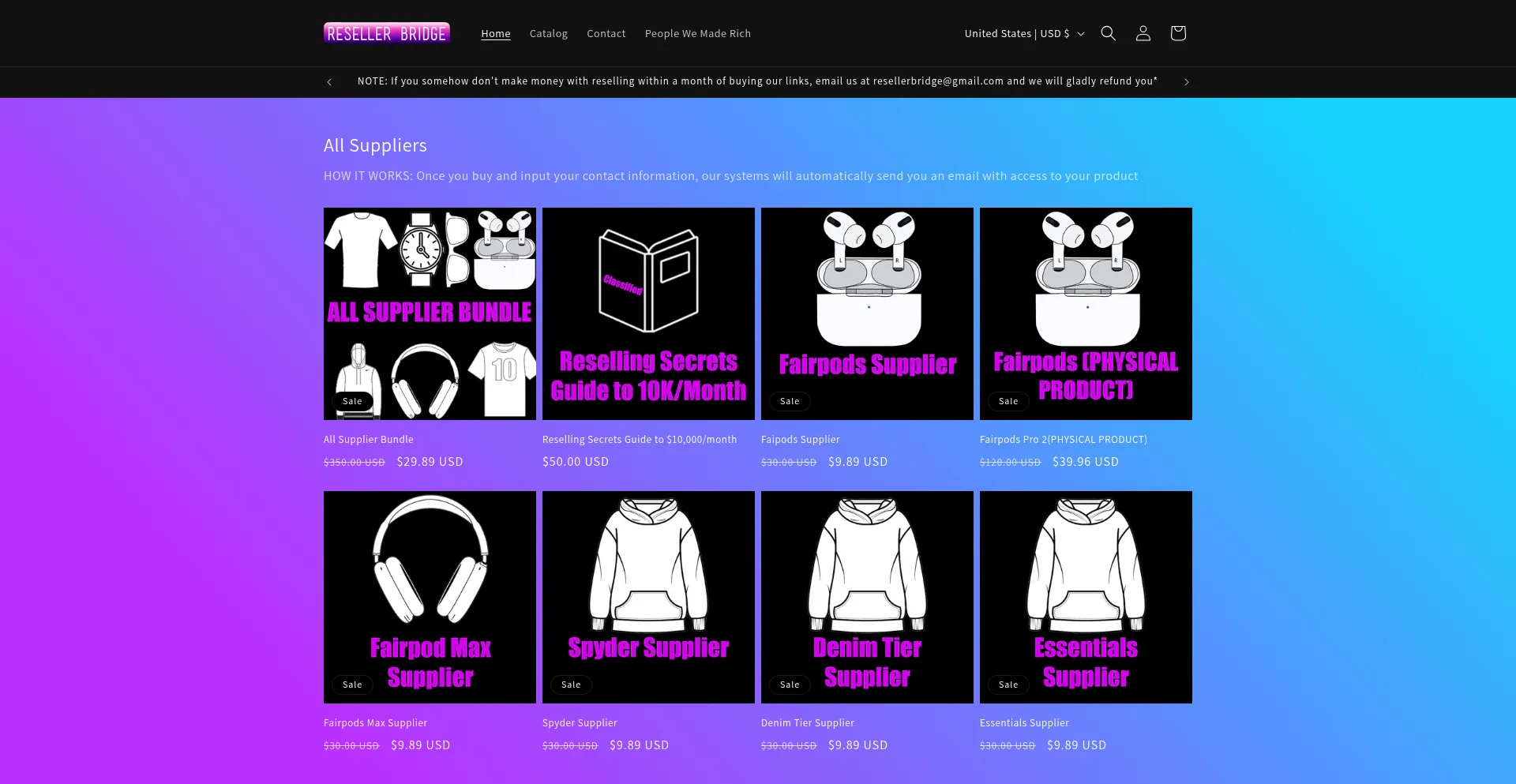This screenshot has width=1516, height=784.
Task: Open the People We Made Rich page
Action: pyautogui.click(x=697, y=33)
